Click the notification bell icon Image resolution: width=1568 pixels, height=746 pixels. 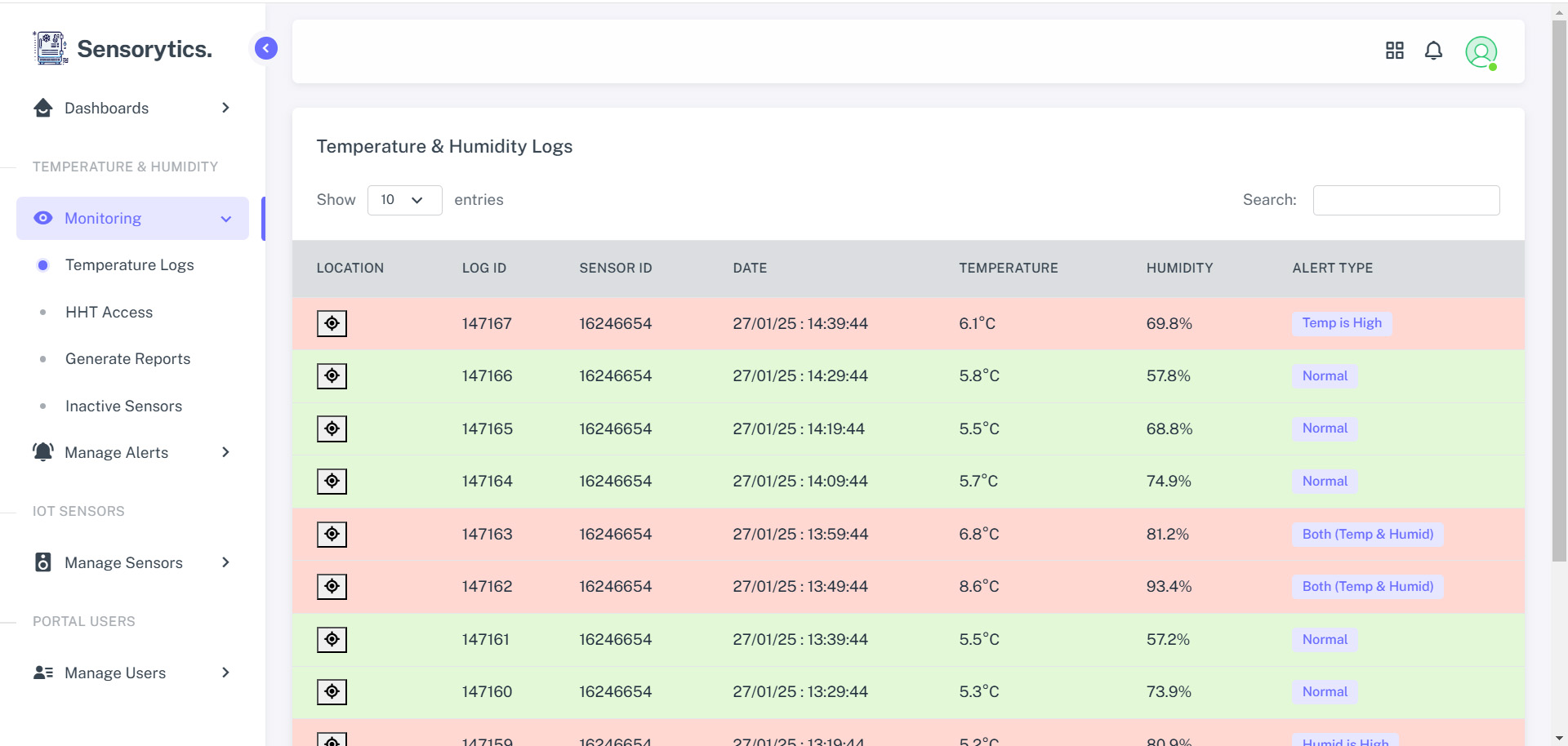click(1433, 51)
